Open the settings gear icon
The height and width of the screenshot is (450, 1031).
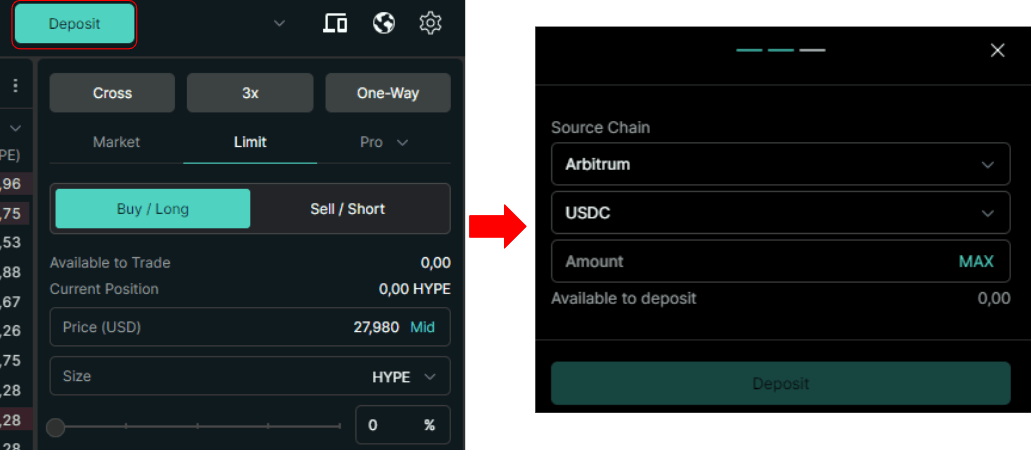pos(430,23)
